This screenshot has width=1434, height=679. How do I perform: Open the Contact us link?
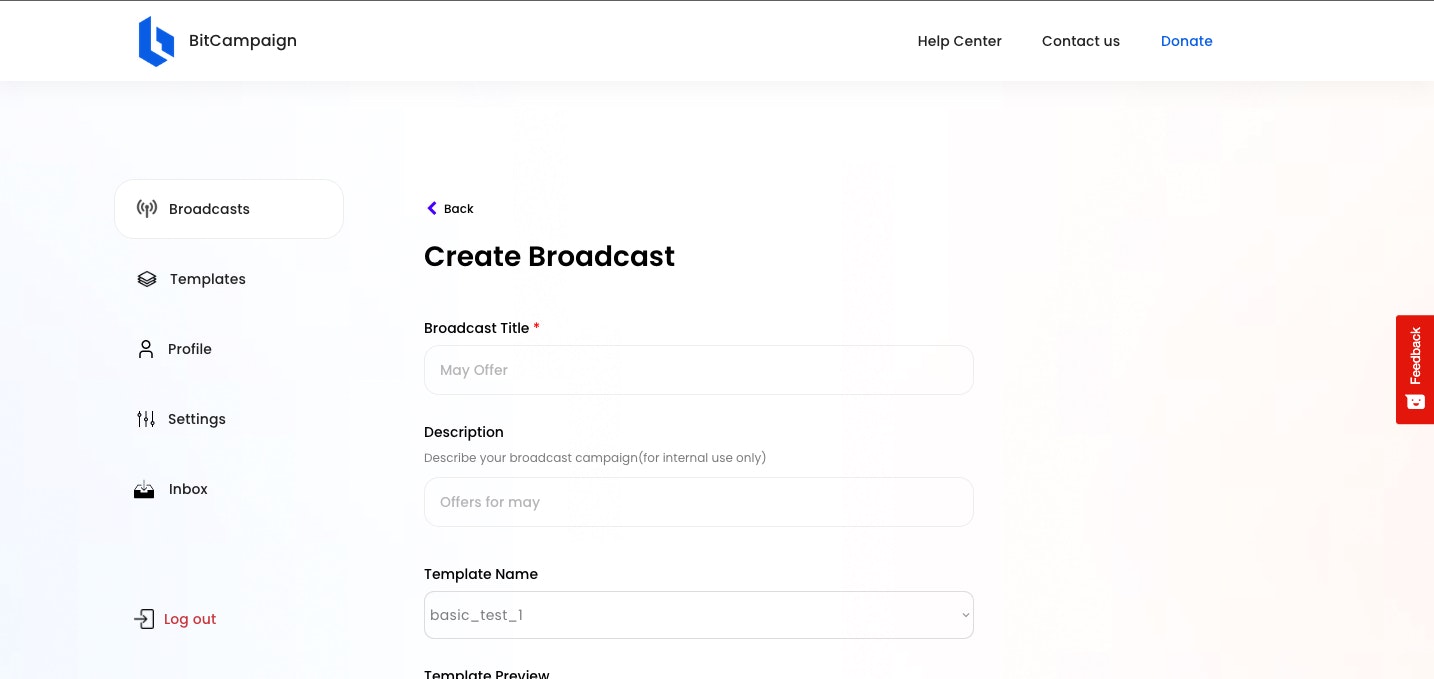(x=1081, y=41)
